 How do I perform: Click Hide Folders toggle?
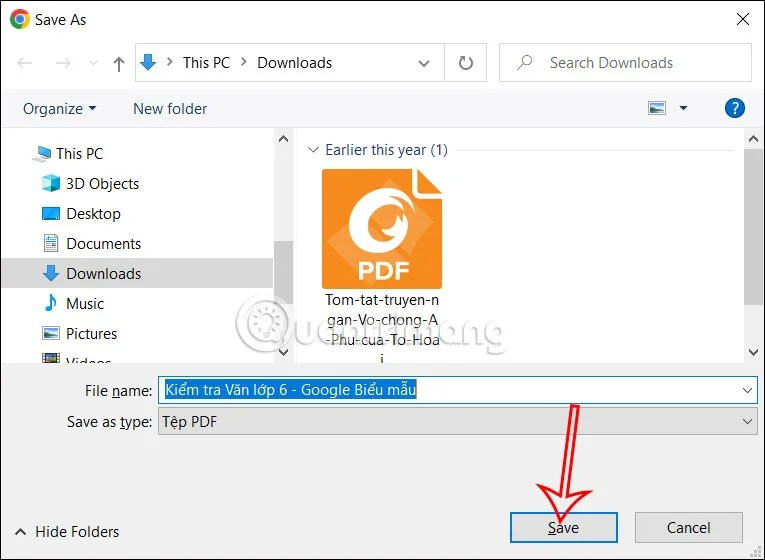point(67,531)
